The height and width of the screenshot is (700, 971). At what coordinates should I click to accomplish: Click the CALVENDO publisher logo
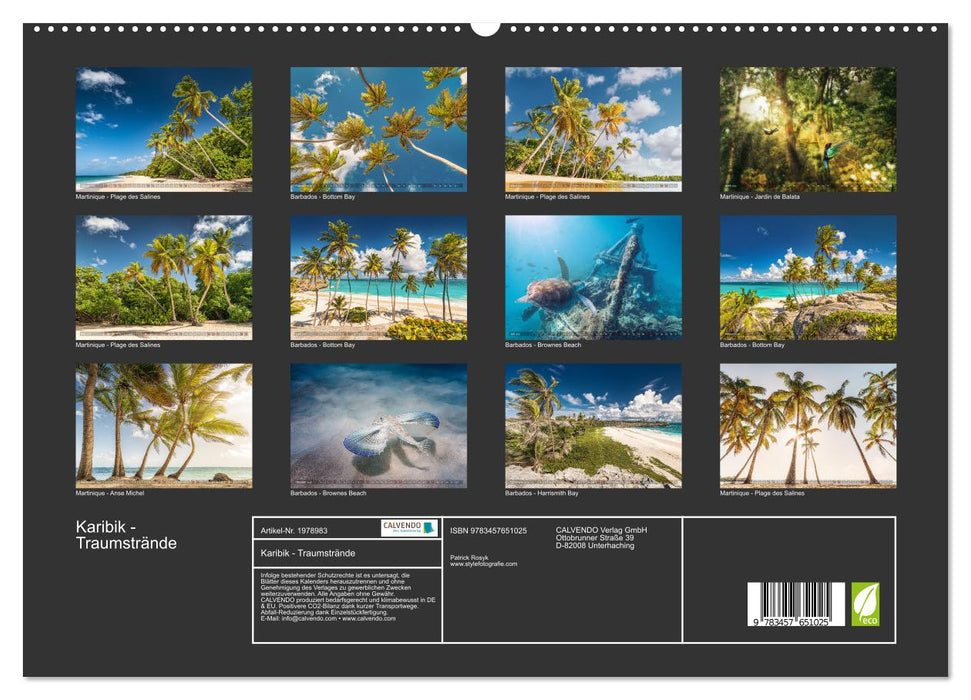coord(401,527)
